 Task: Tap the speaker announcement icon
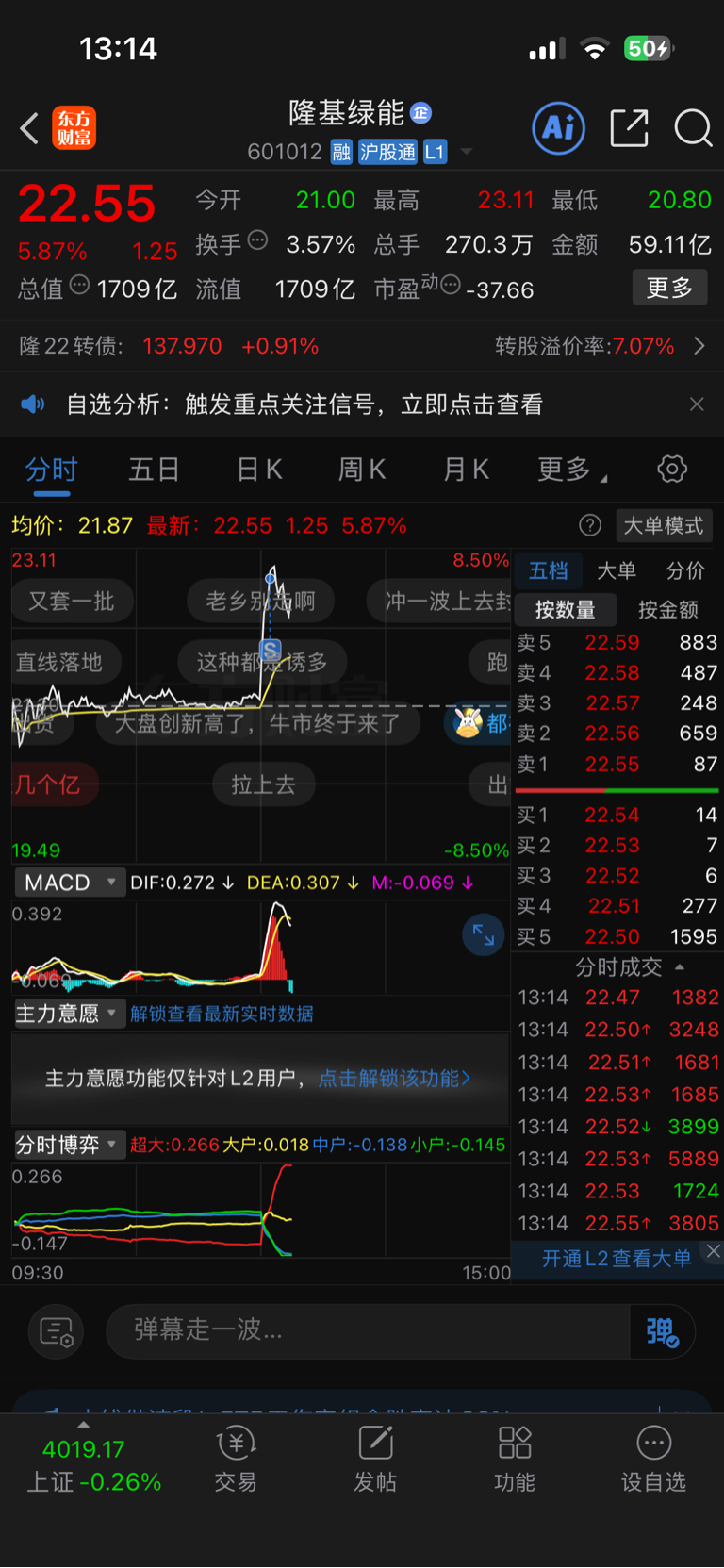33,404
